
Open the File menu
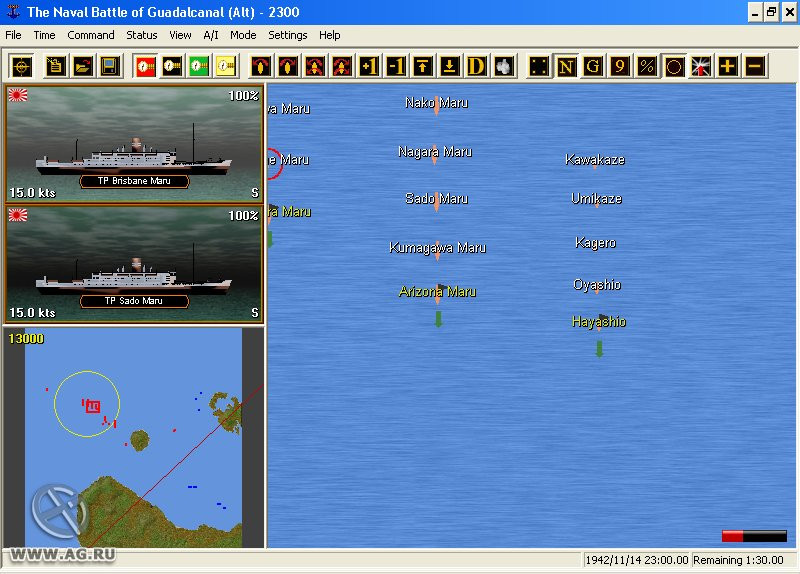click(x=13, y=35)
